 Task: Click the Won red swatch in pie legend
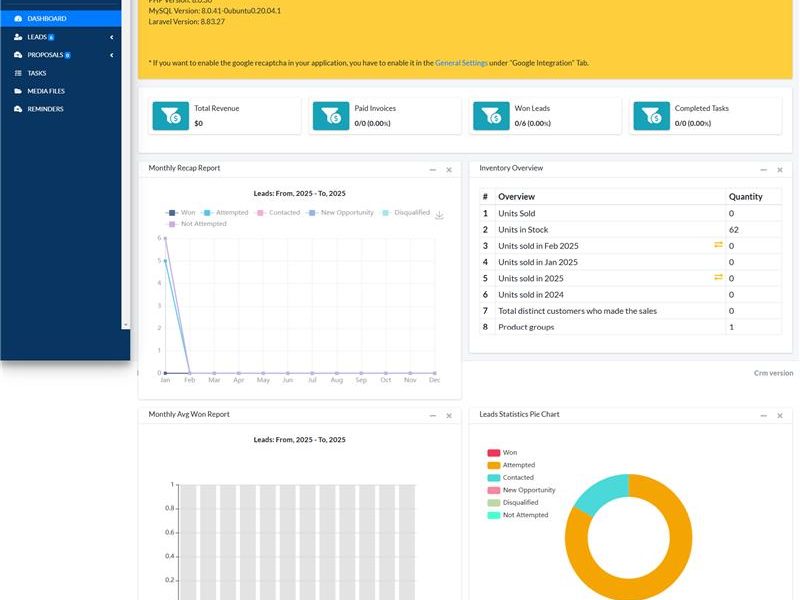(x=493, y=453)
